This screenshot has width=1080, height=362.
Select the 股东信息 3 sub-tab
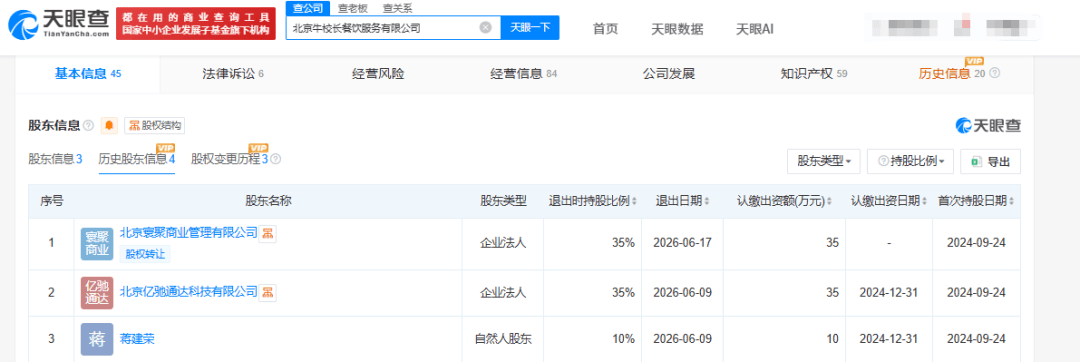(x=55, y=159)
